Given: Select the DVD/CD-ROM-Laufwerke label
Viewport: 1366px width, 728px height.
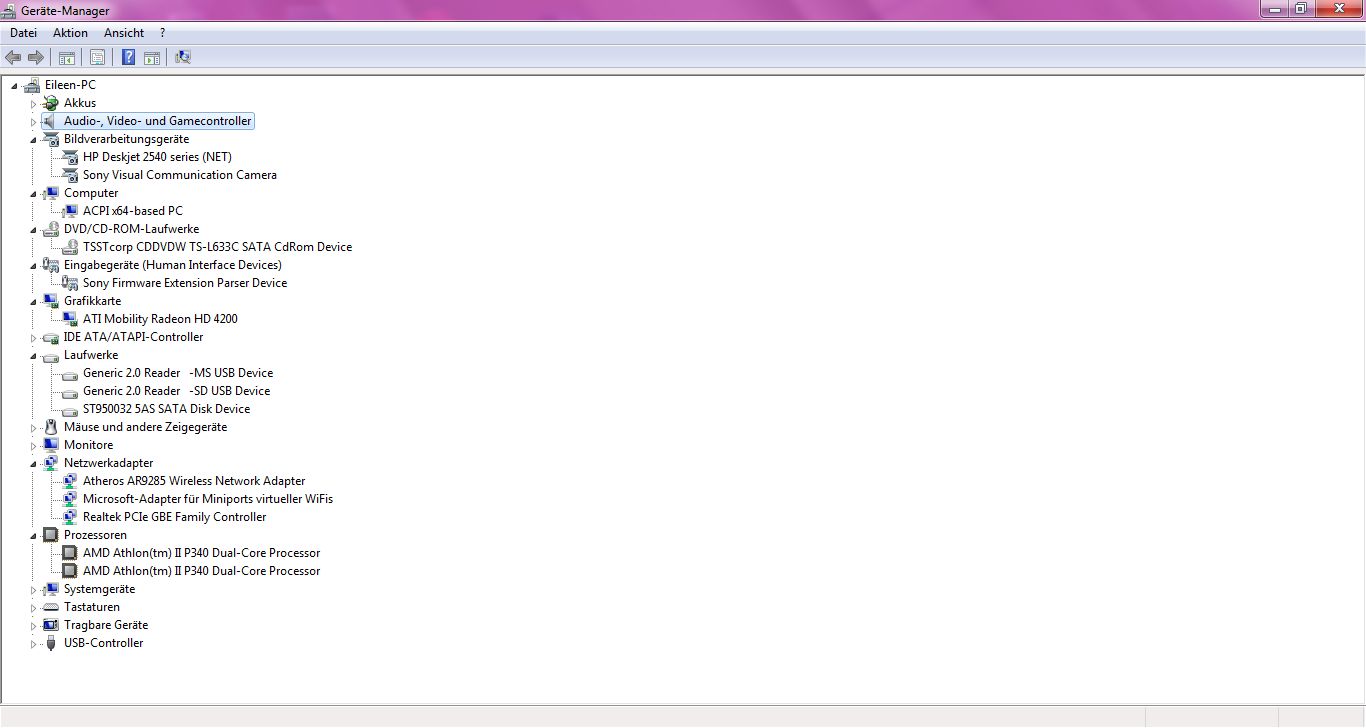Looking at the screenshot, I should (x=131, y=229).
